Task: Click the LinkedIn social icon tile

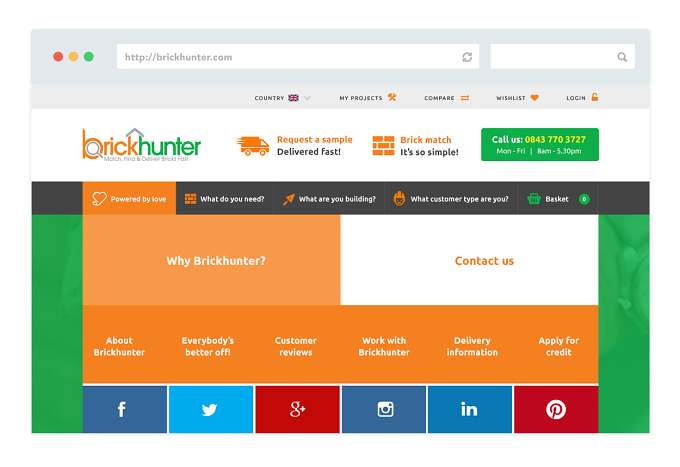Action: (x=470, y=409)
